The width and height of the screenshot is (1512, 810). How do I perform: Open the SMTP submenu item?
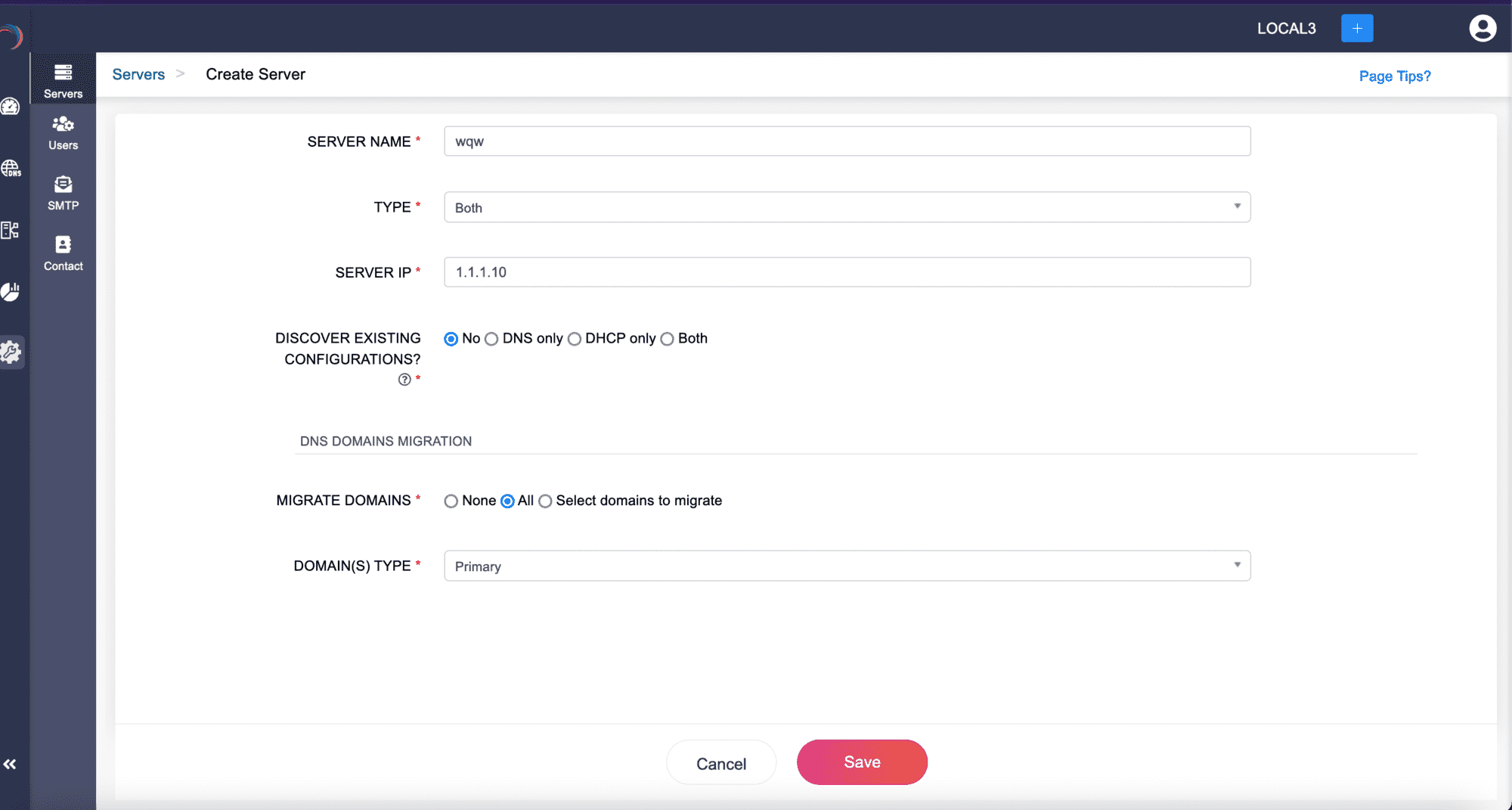point(64,193)
